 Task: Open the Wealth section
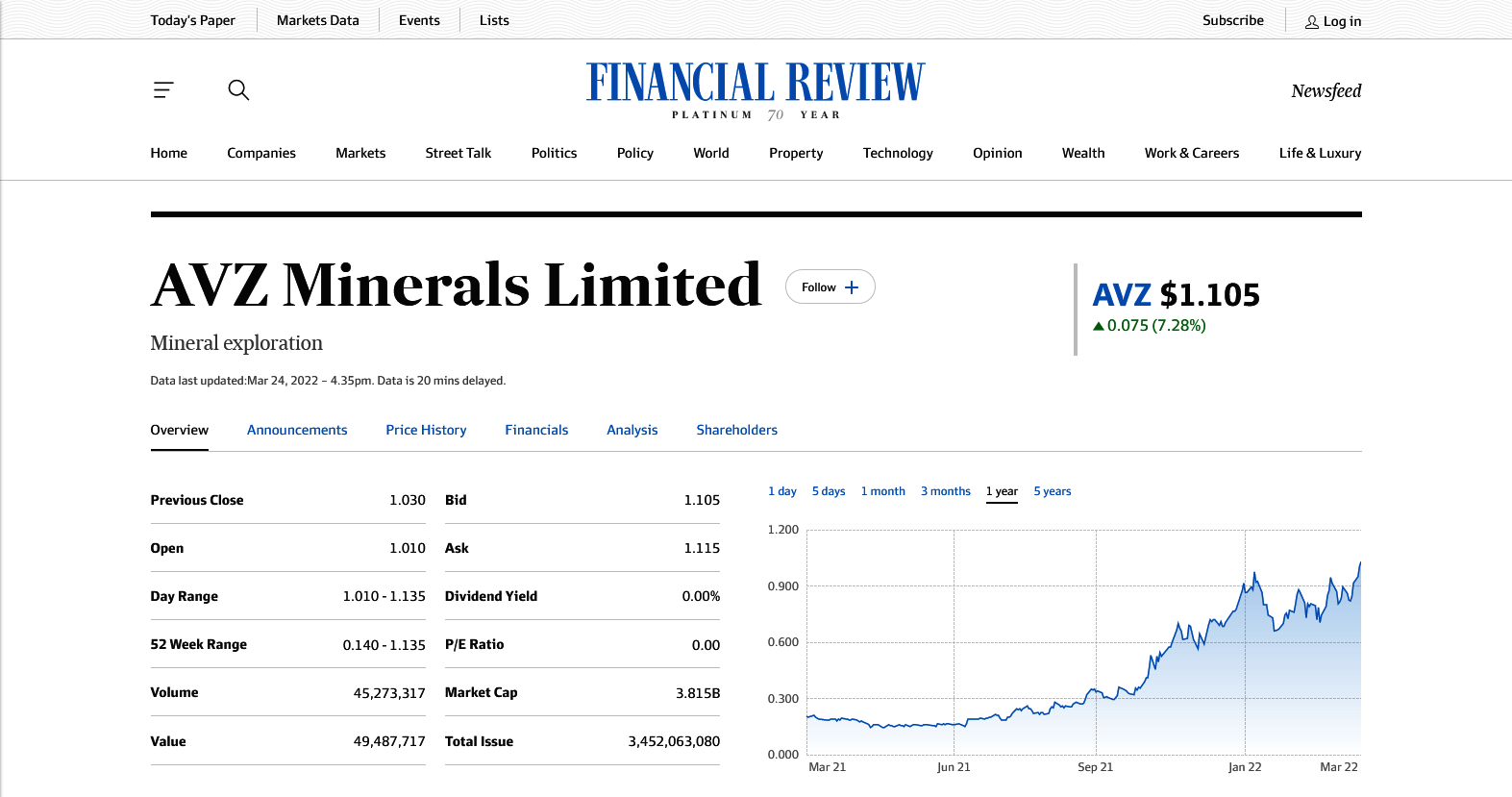click(x=1083, y=153)
